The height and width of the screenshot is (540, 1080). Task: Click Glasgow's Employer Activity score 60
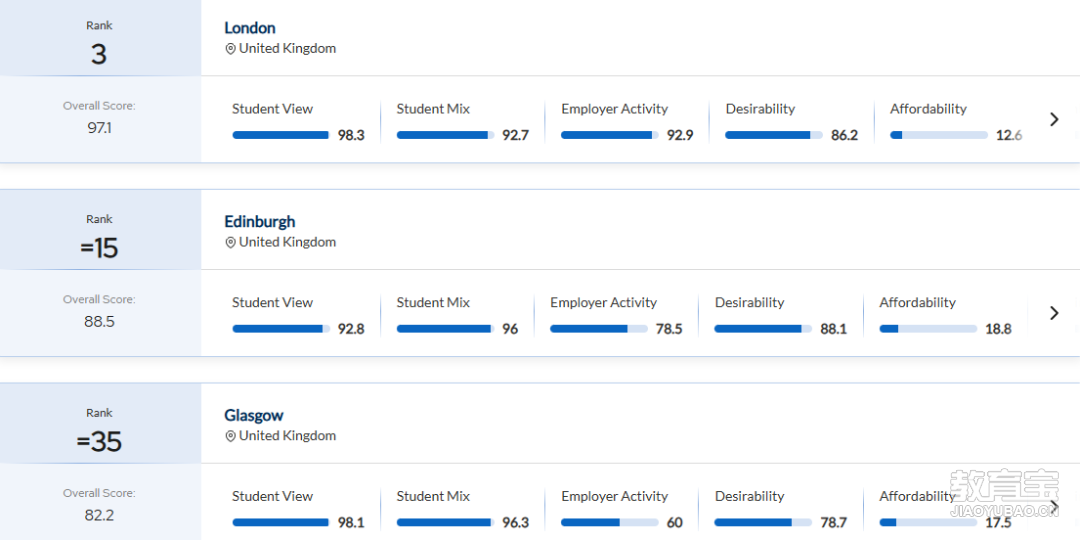tap(674, 523)
